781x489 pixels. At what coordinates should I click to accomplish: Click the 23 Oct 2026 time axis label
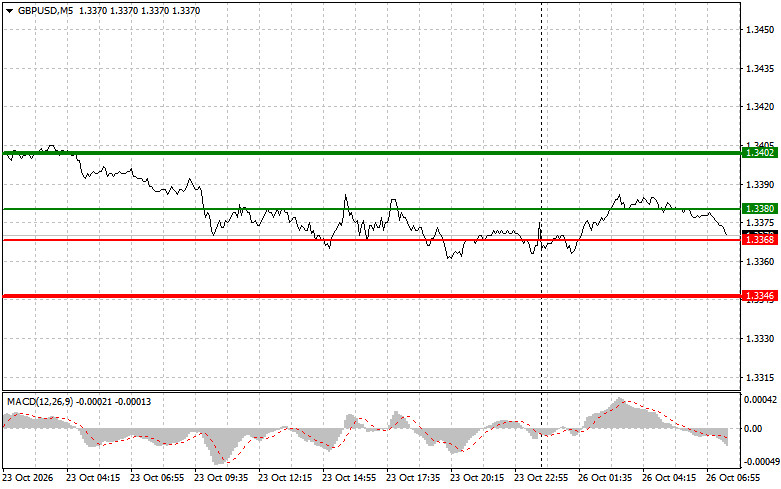coord(27,478)
